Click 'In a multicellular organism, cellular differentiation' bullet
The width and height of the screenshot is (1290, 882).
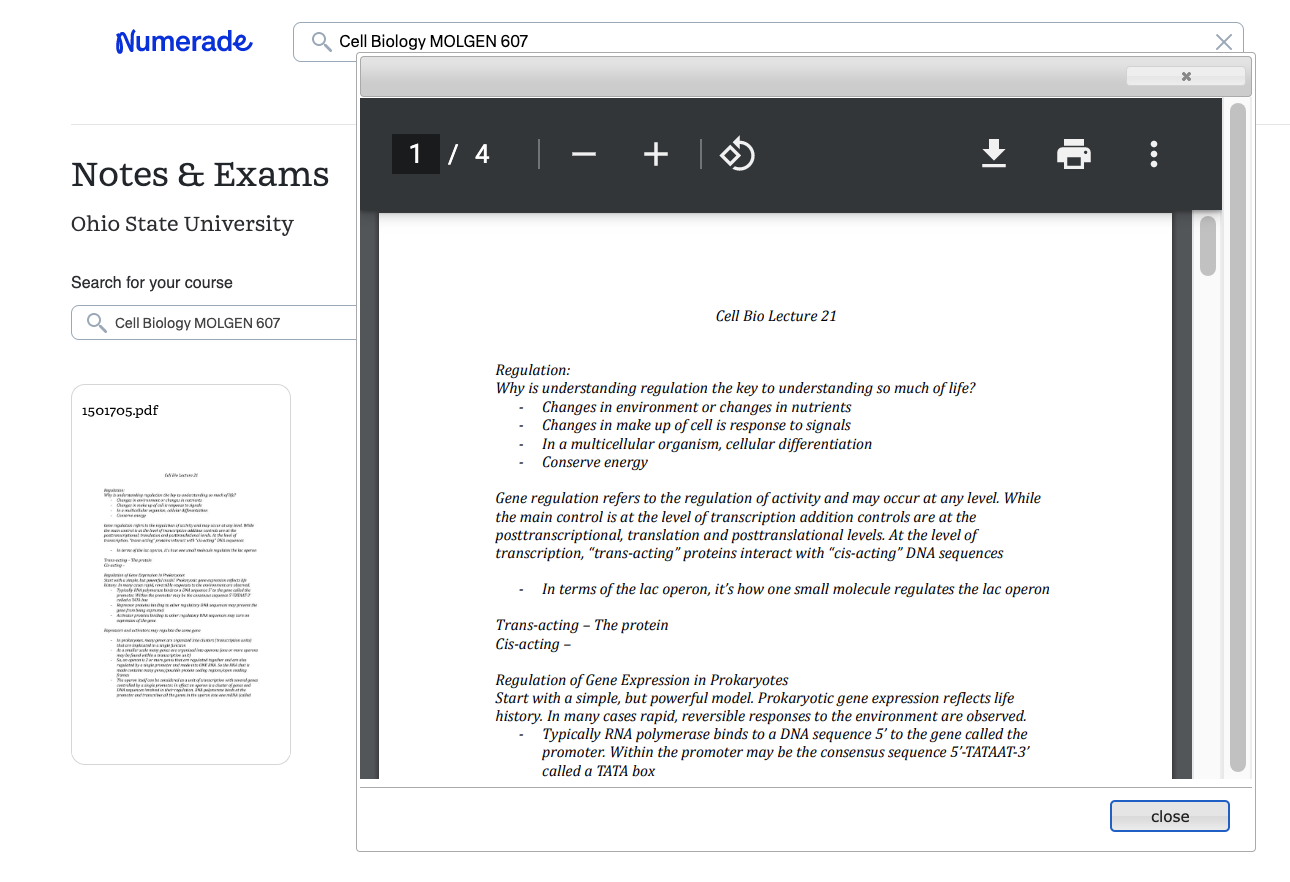pos(707,444)
